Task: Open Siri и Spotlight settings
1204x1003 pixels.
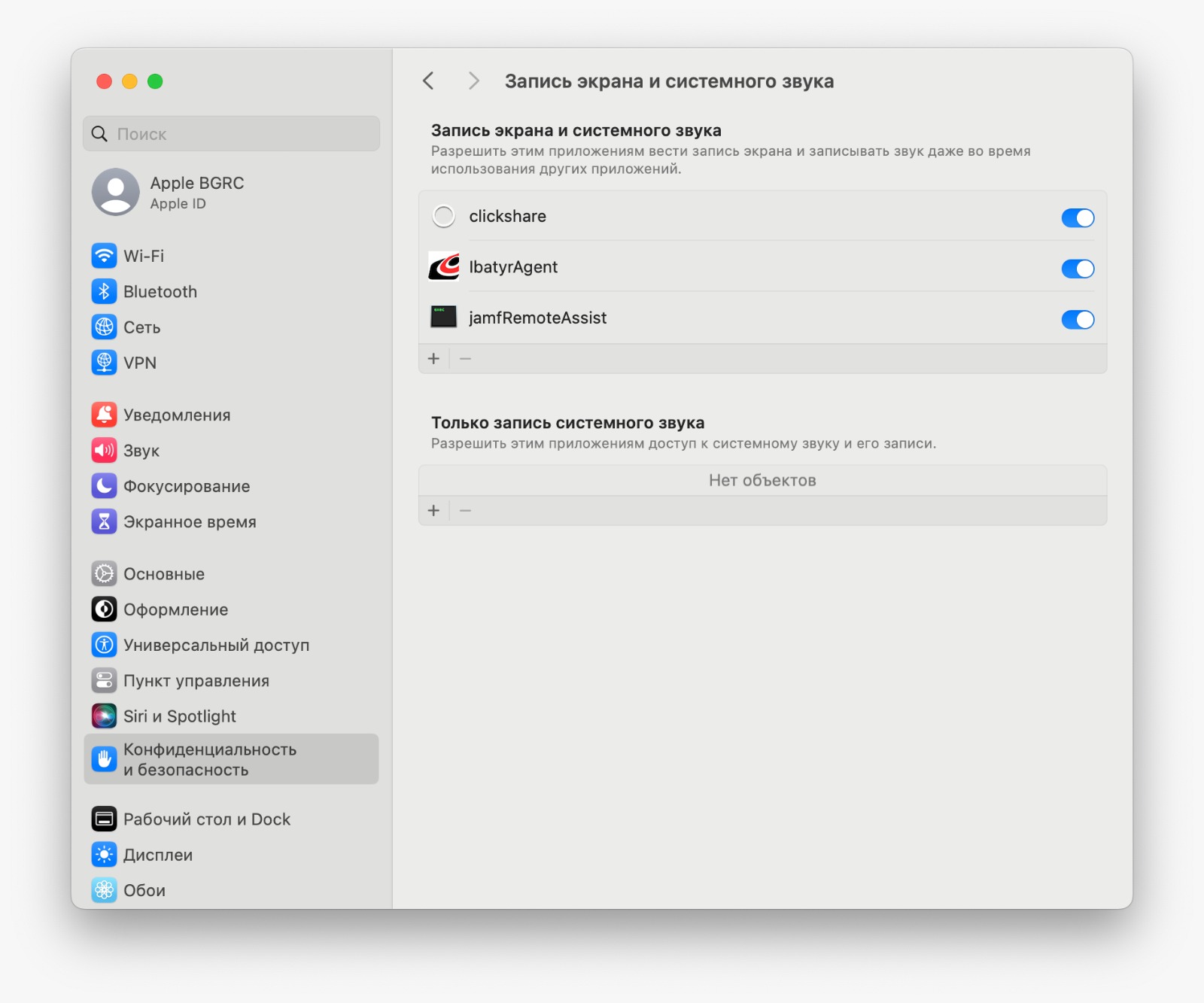Action: point(231,716)
